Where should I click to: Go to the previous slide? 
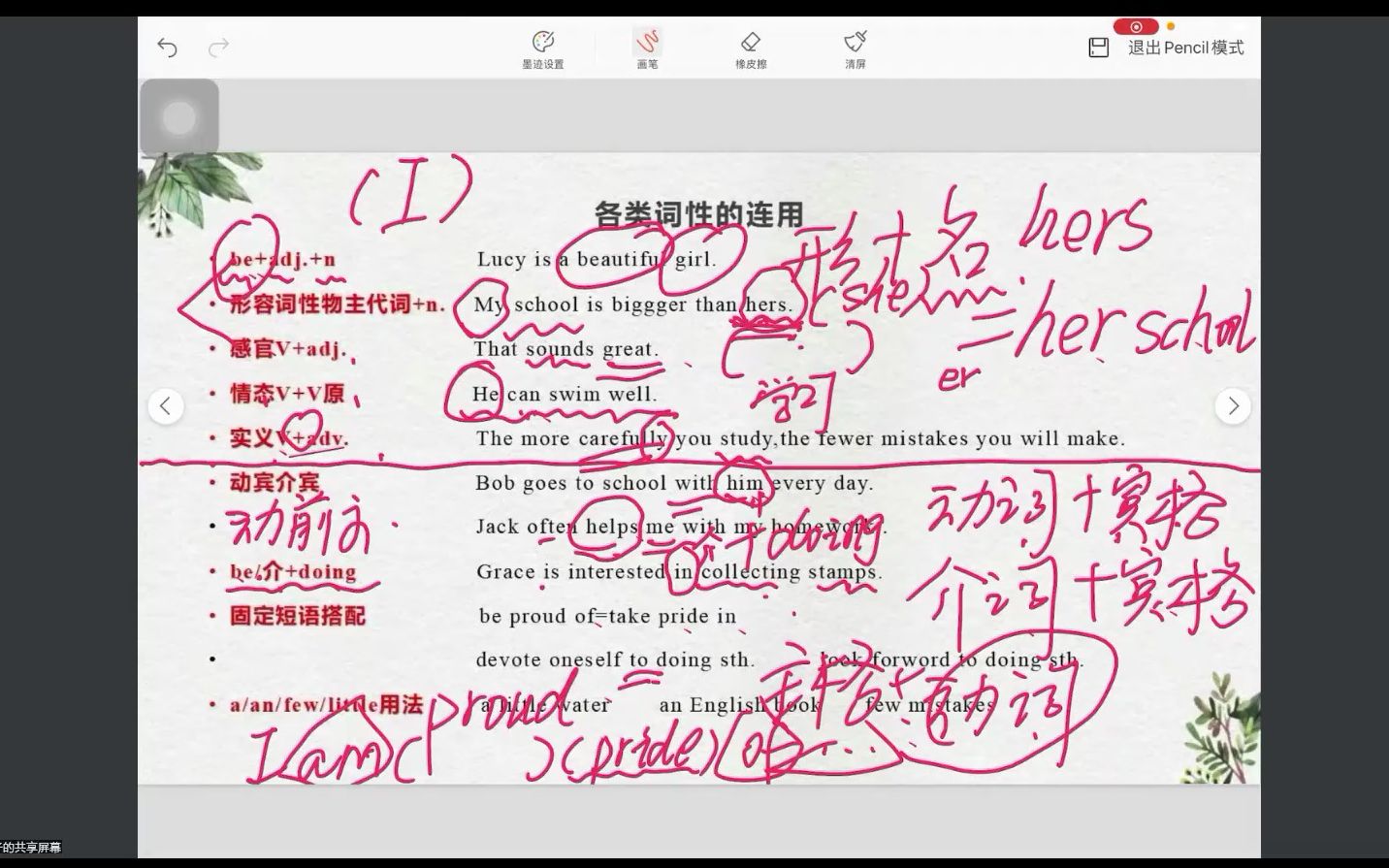(x=166, y=405)
